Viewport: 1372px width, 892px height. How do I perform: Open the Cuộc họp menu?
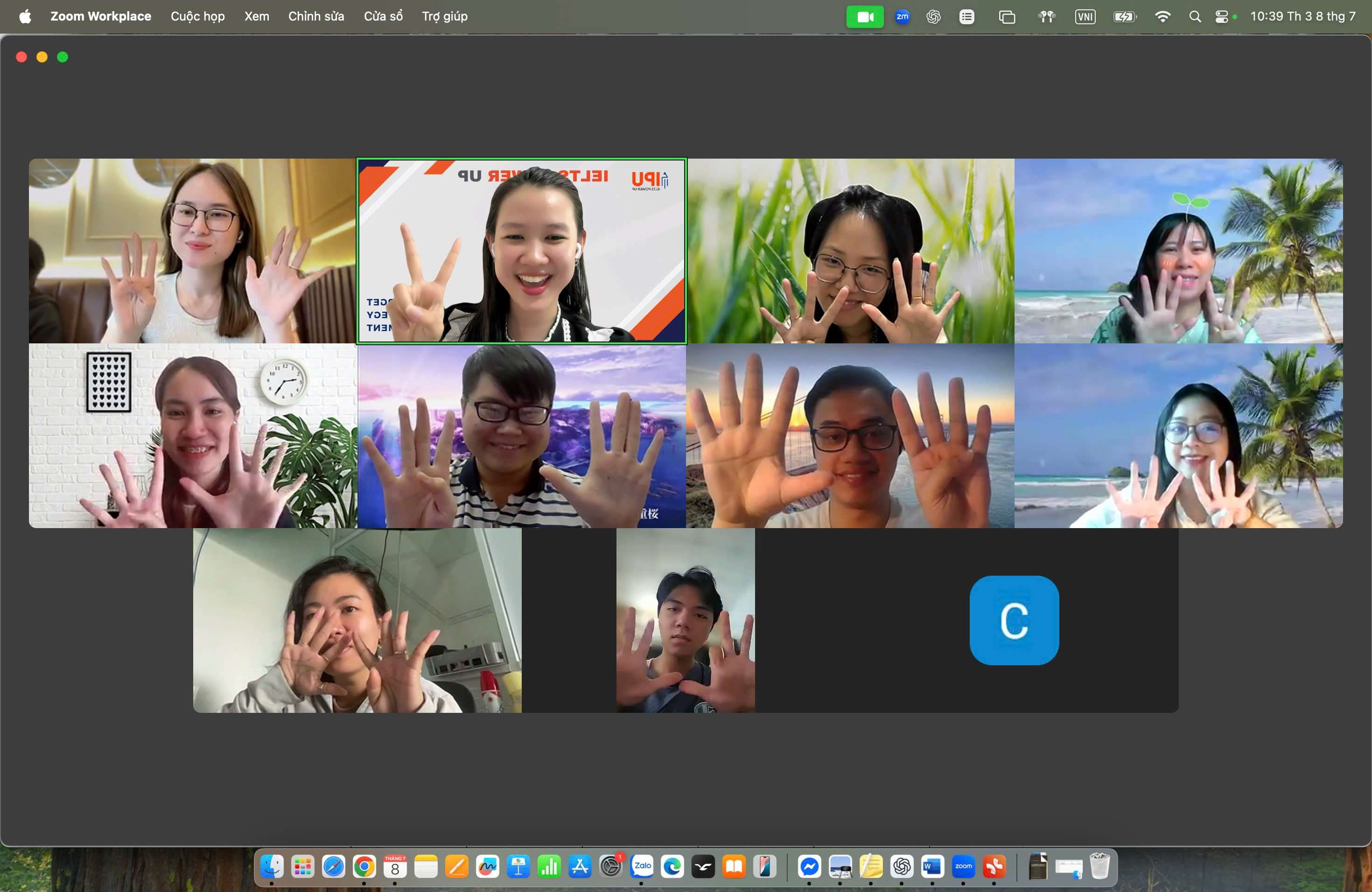point(197,16)
